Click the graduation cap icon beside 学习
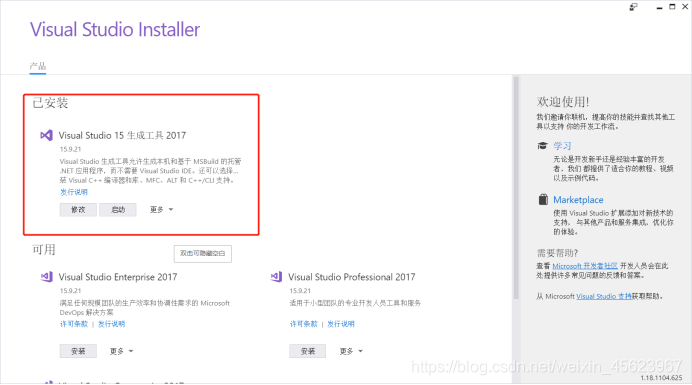692x385 pixels. point(542,146)
